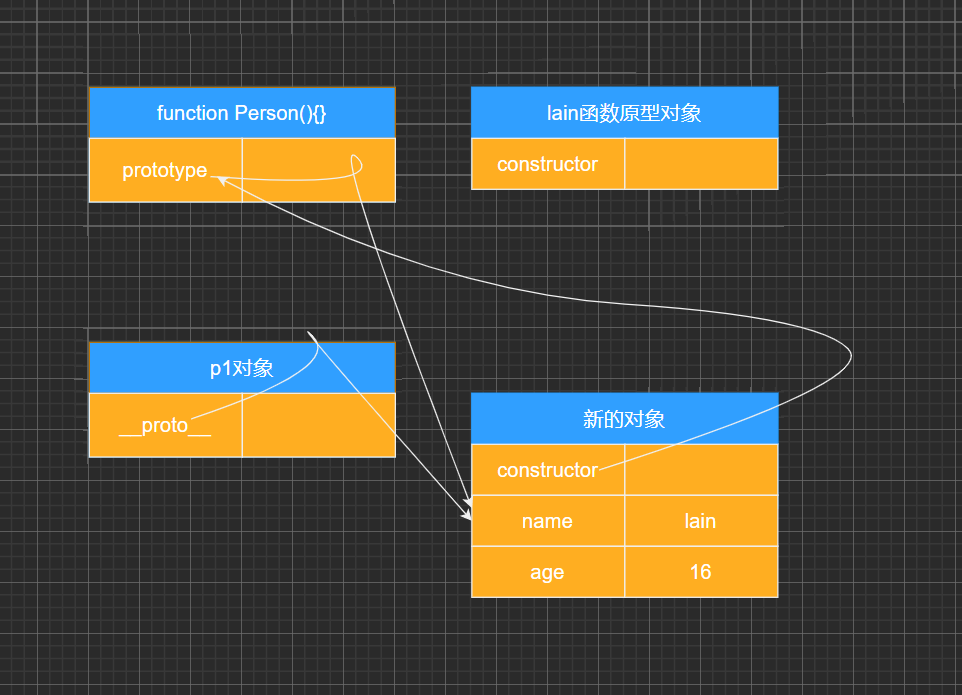Click the arrowhead pointing at "prototype"
962x695 pixels.
216,179
